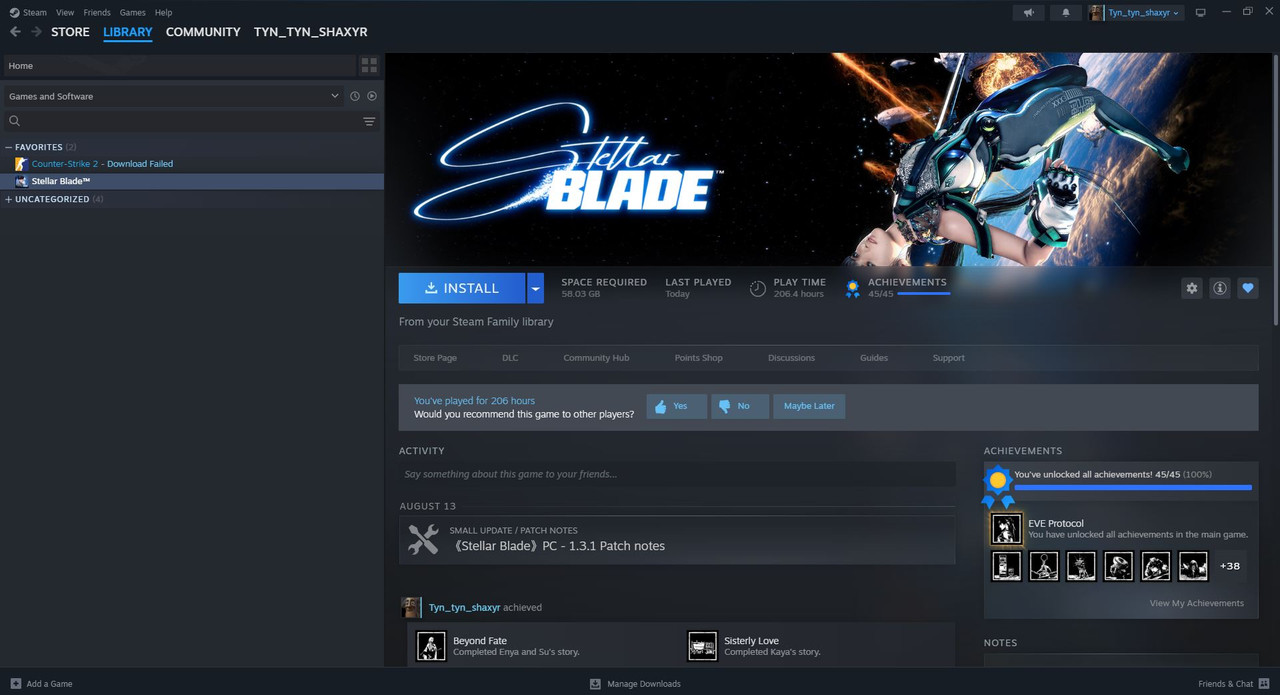The width and height of the screenshot is (1280, 695).
Task: Click the main page vertical scrollbar
Action: pyautogui.click(x=1275, y=189)
